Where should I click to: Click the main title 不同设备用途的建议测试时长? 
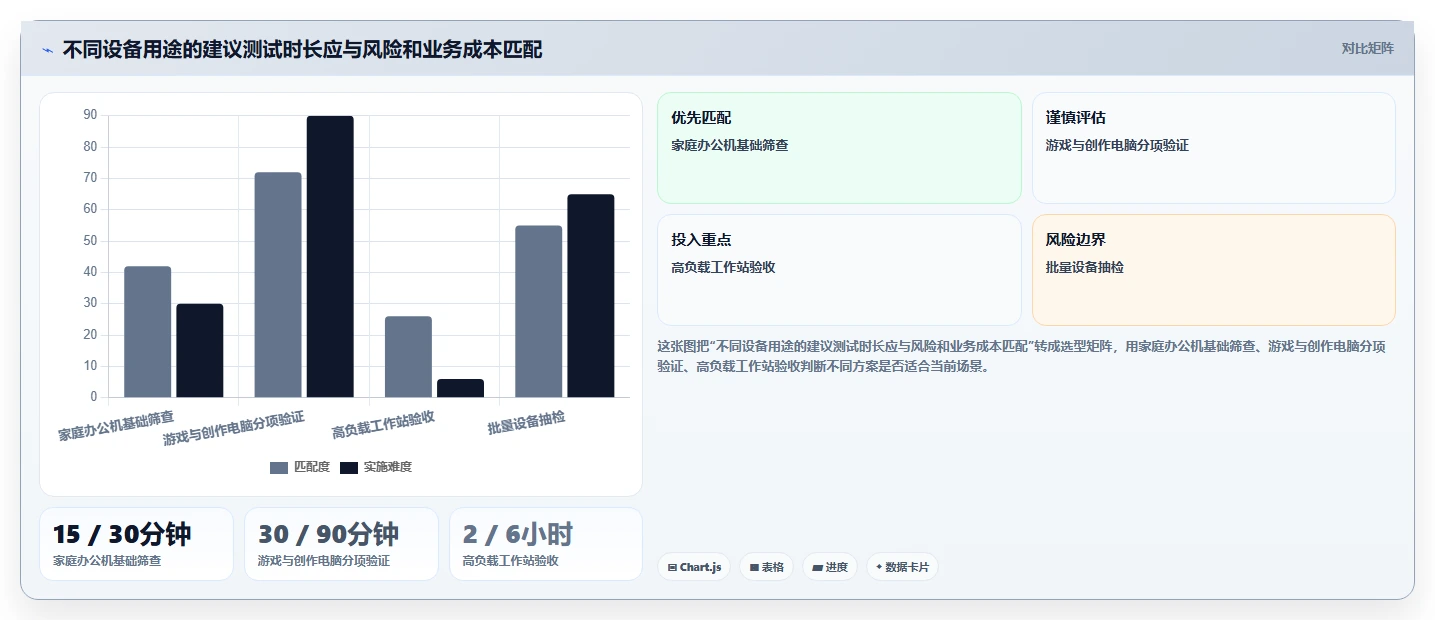pos(302,49)
